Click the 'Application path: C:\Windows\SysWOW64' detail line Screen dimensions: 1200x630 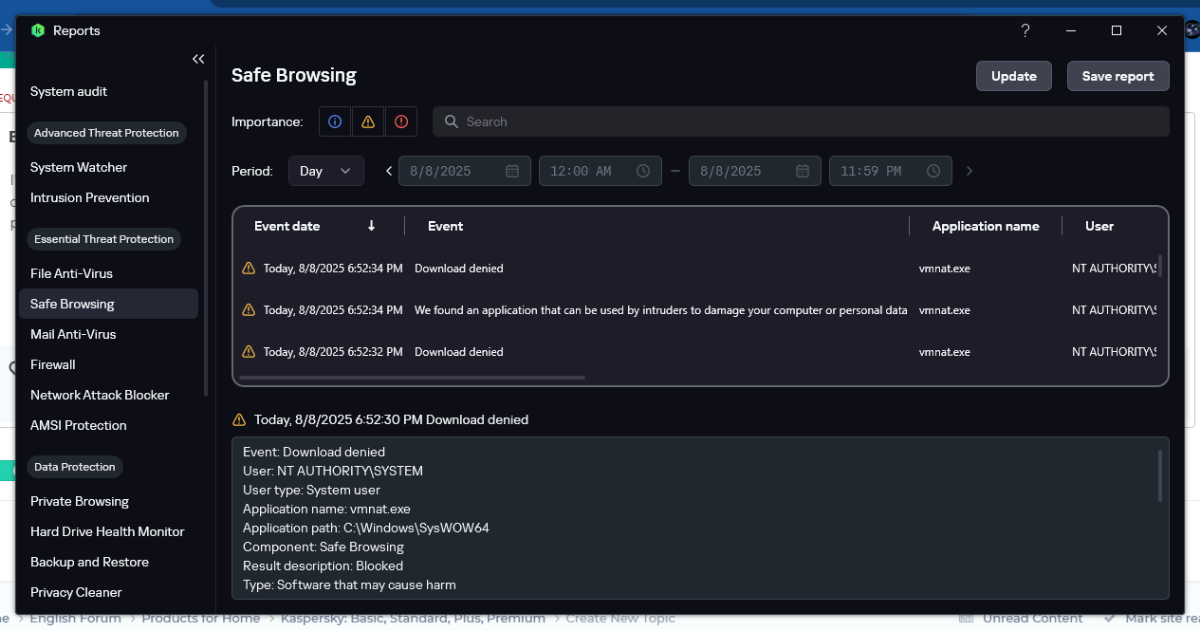[x=366, y=528]
